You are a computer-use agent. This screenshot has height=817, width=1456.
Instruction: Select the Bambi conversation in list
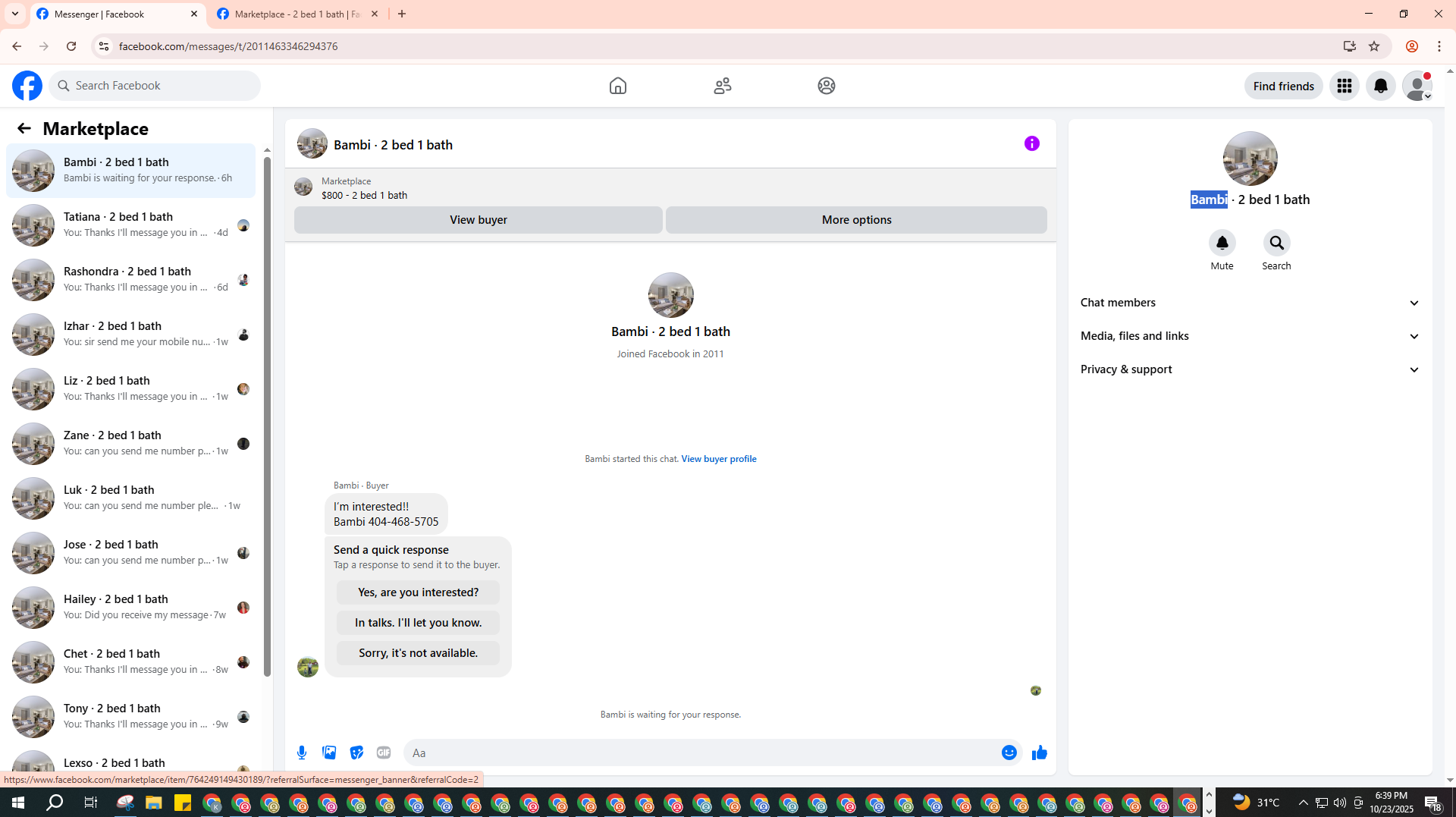(131, 170)
